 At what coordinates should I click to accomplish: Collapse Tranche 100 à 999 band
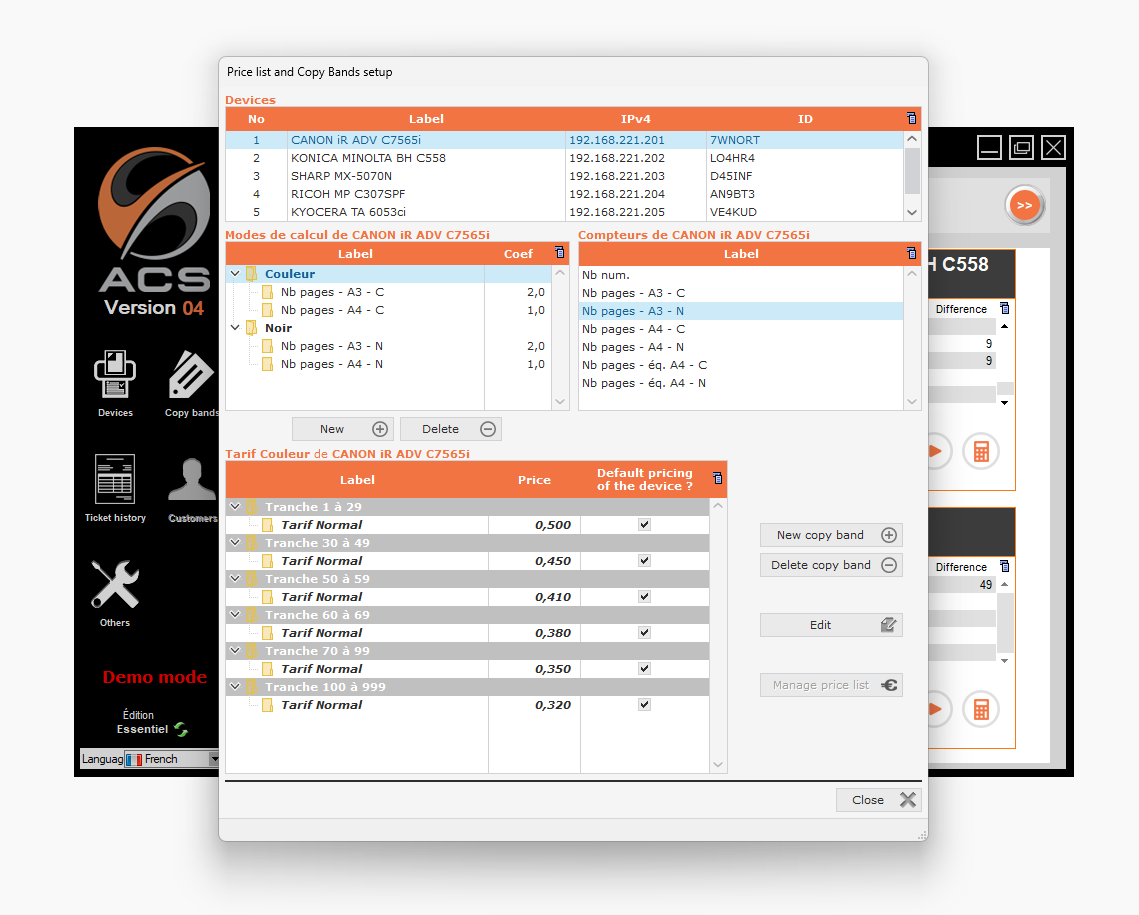[x=235, y=686]
